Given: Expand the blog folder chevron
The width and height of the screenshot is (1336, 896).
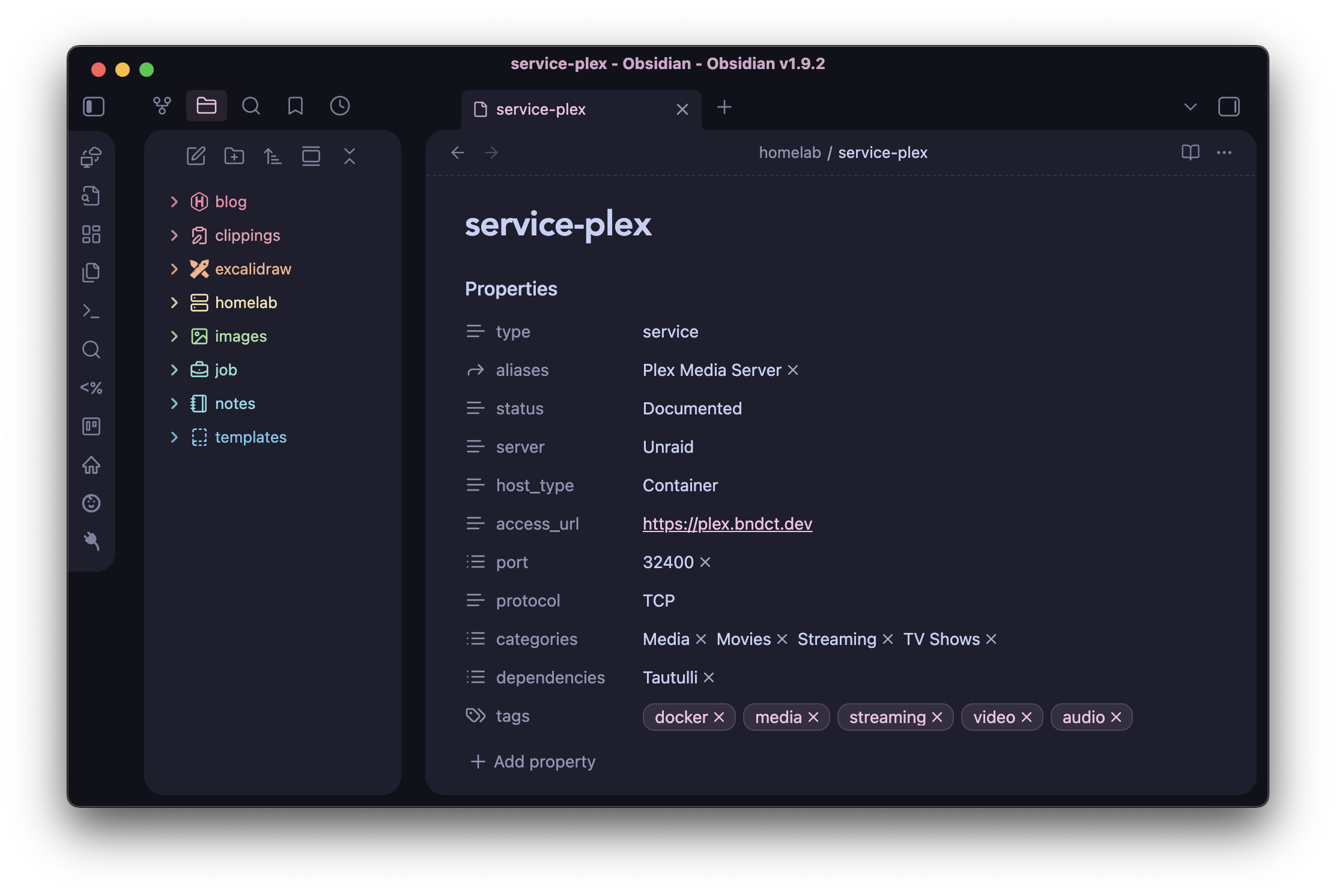Looking at the screenshot, I should point(174,202).
